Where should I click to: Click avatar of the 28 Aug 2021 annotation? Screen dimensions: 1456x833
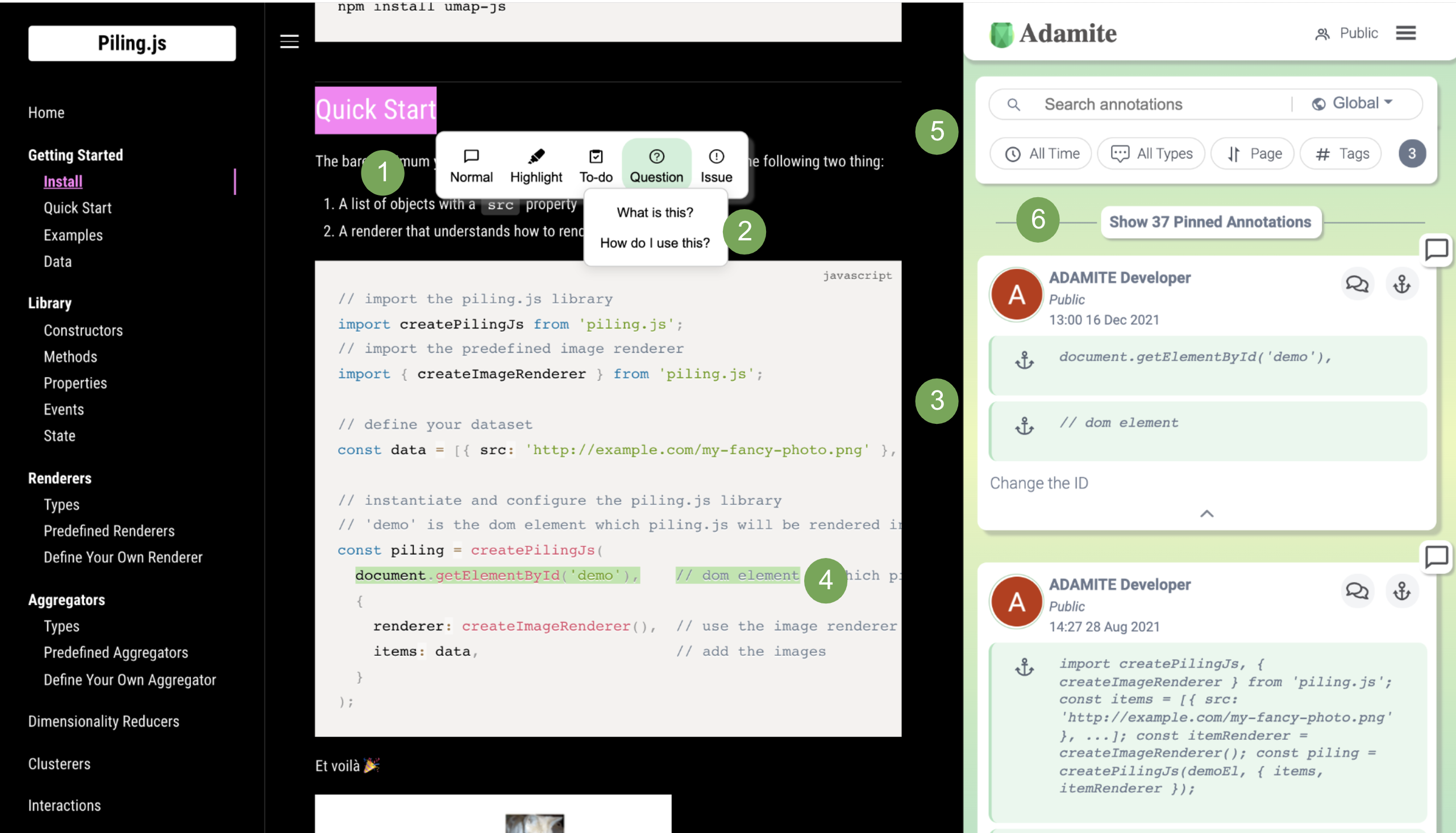pyautogui.click(x=1016, y=602)
